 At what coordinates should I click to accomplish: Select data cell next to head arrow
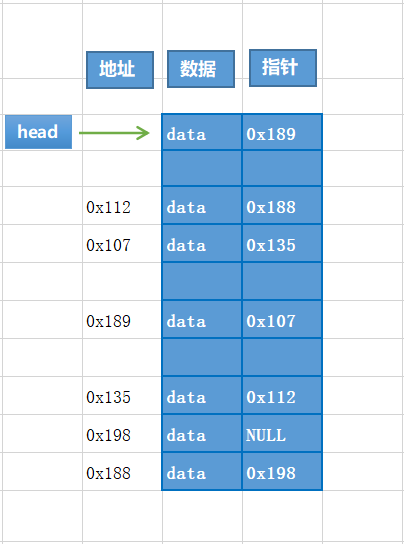click(202, 132)
